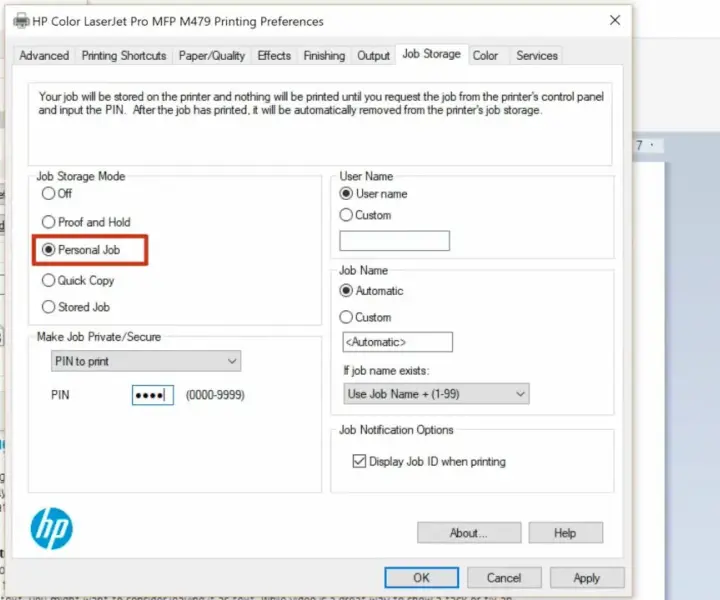720x600 pixels.
Task: Select Personal Job storage mode
Action: click(x=81, y=250)
